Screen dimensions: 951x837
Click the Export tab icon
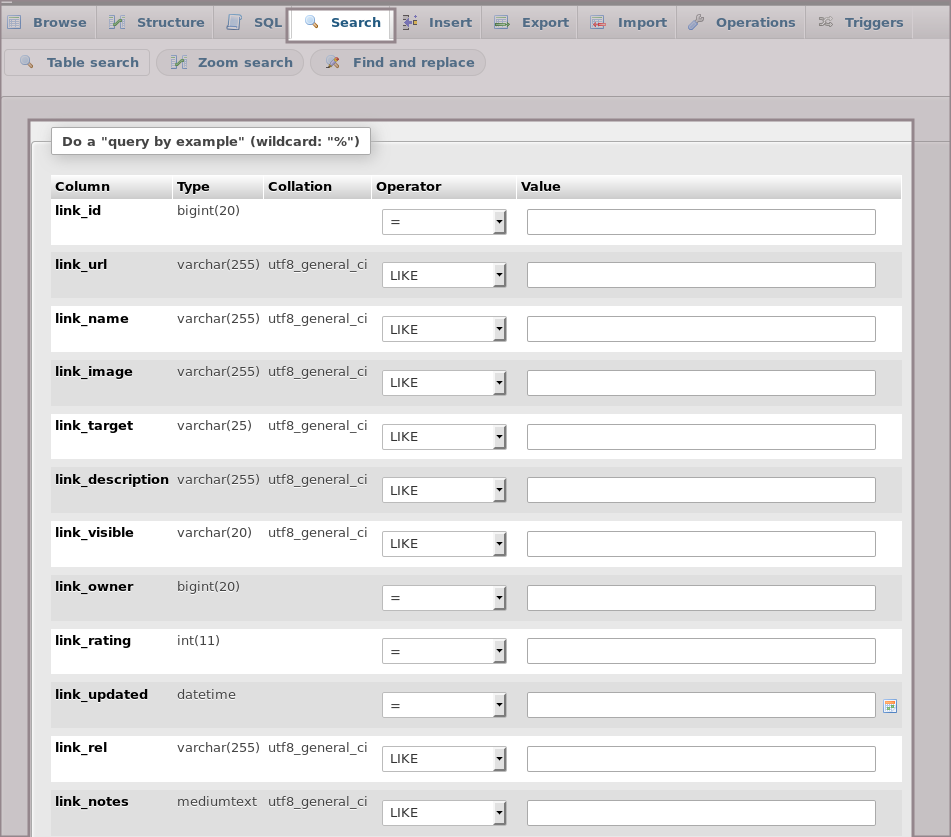click(x=502, y=22)
